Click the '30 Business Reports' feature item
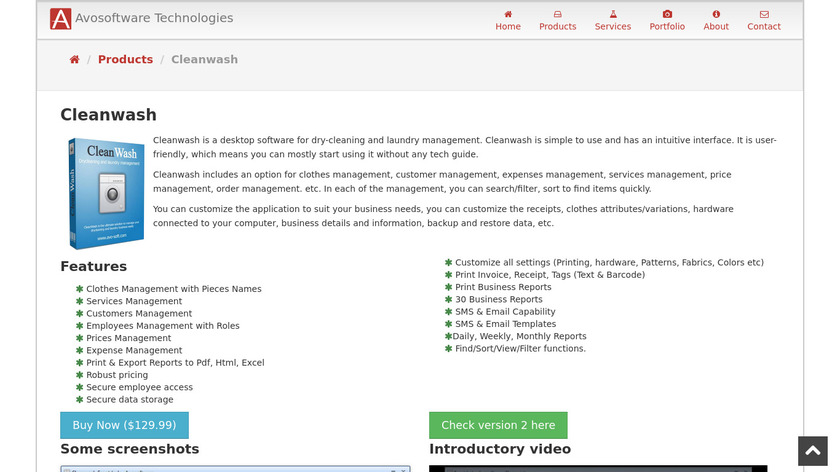The height and width of the screenshot is (472, 840). [x=499, y=299]
